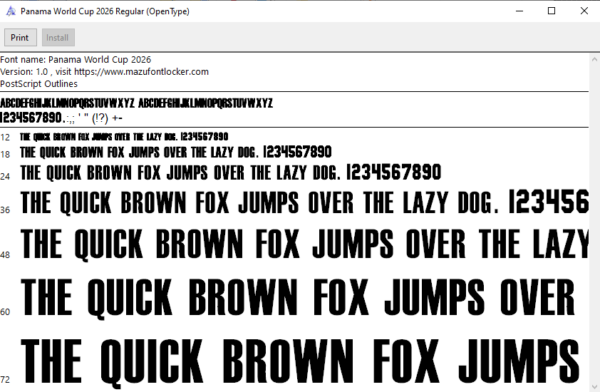Click the scrollbar up arrow
The height and width of the screenshot is (392, 600).
[594, 59]
